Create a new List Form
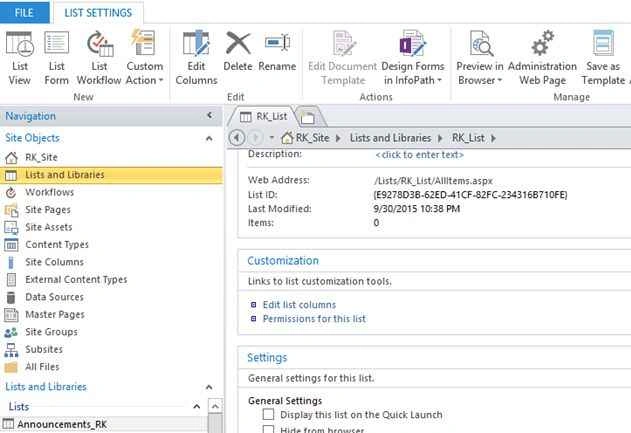Image resolution: width=631 pixels, height=433 pixels. (x=56, y=58)
